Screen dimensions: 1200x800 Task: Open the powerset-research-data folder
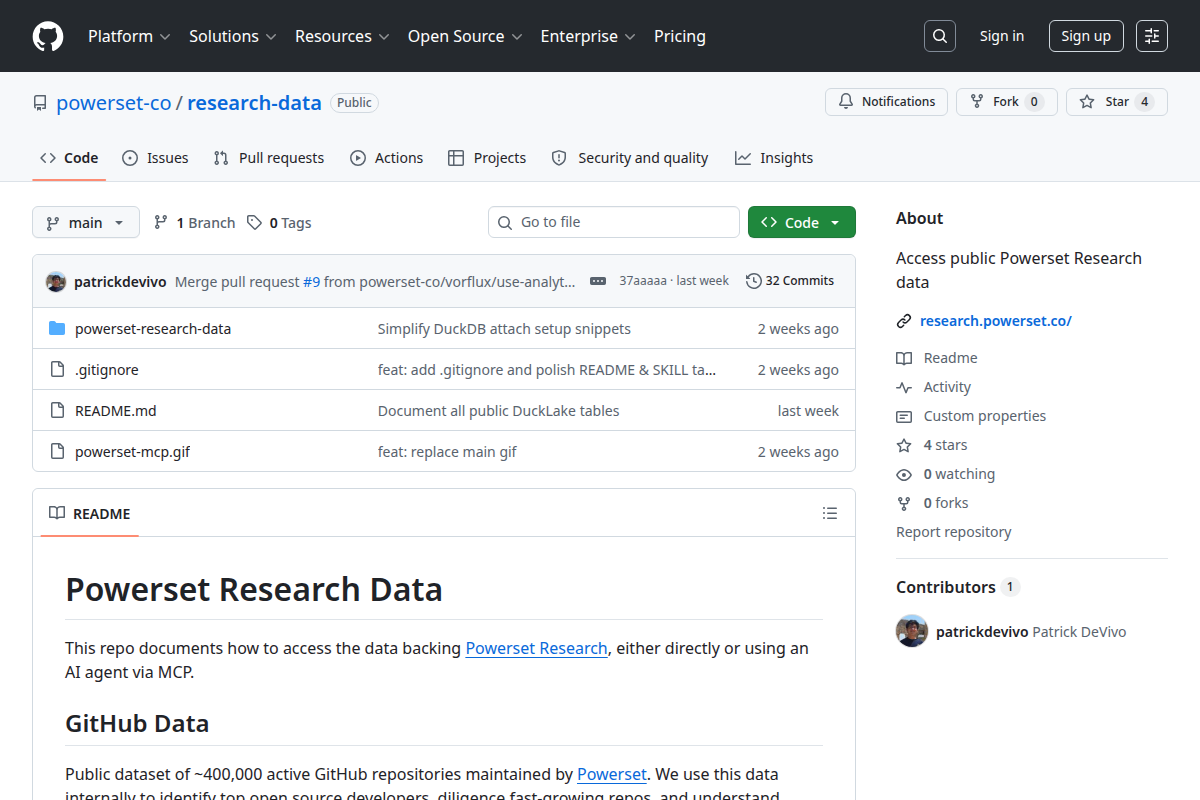153,329
